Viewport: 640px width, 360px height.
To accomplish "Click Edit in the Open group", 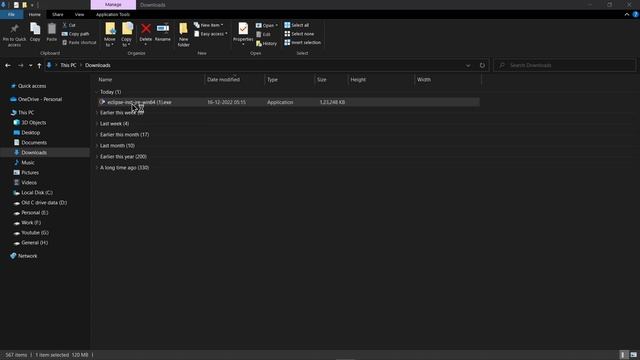I will (263, 34).
